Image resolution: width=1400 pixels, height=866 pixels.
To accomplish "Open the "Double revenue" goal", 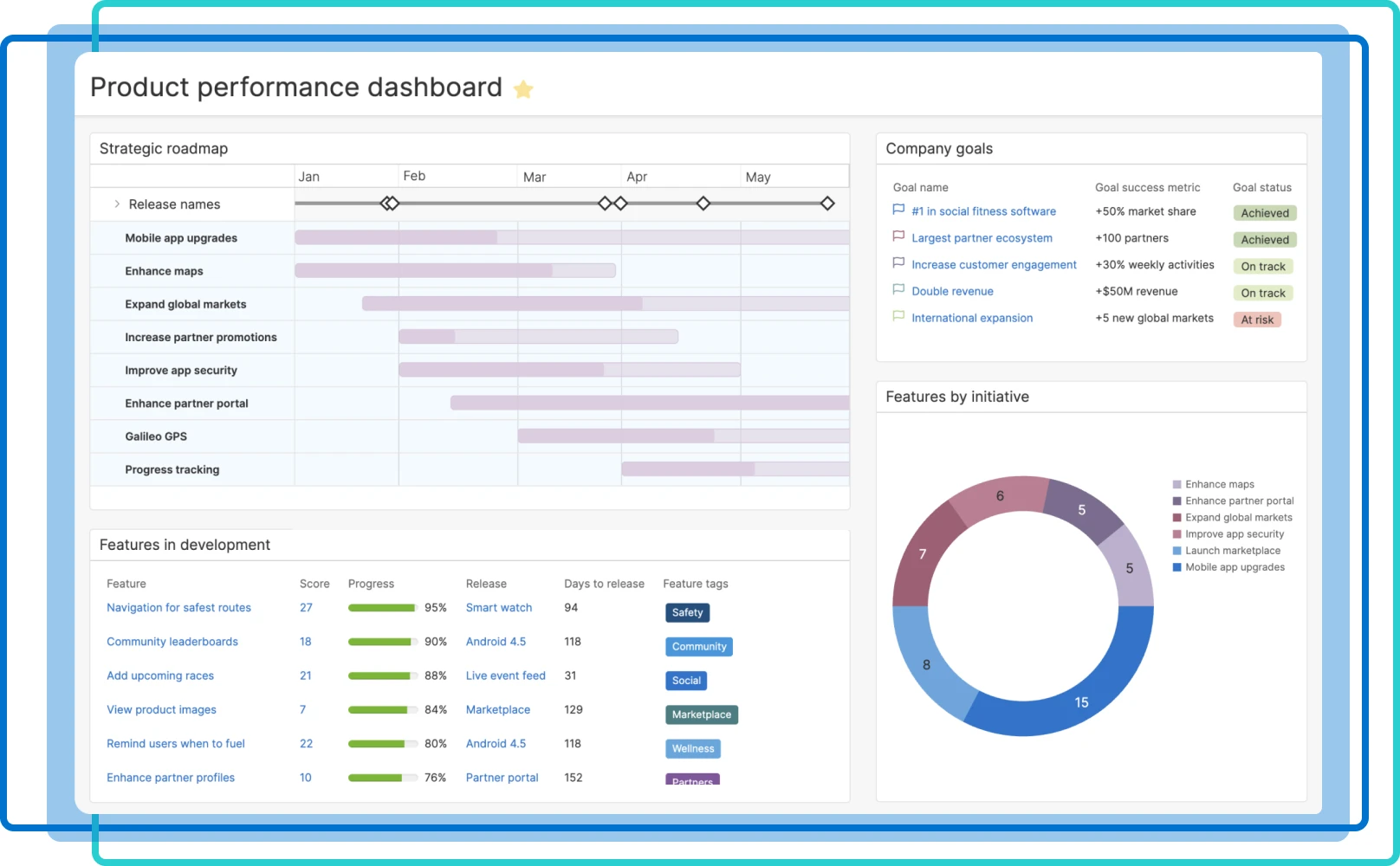I will coord(953,291).
